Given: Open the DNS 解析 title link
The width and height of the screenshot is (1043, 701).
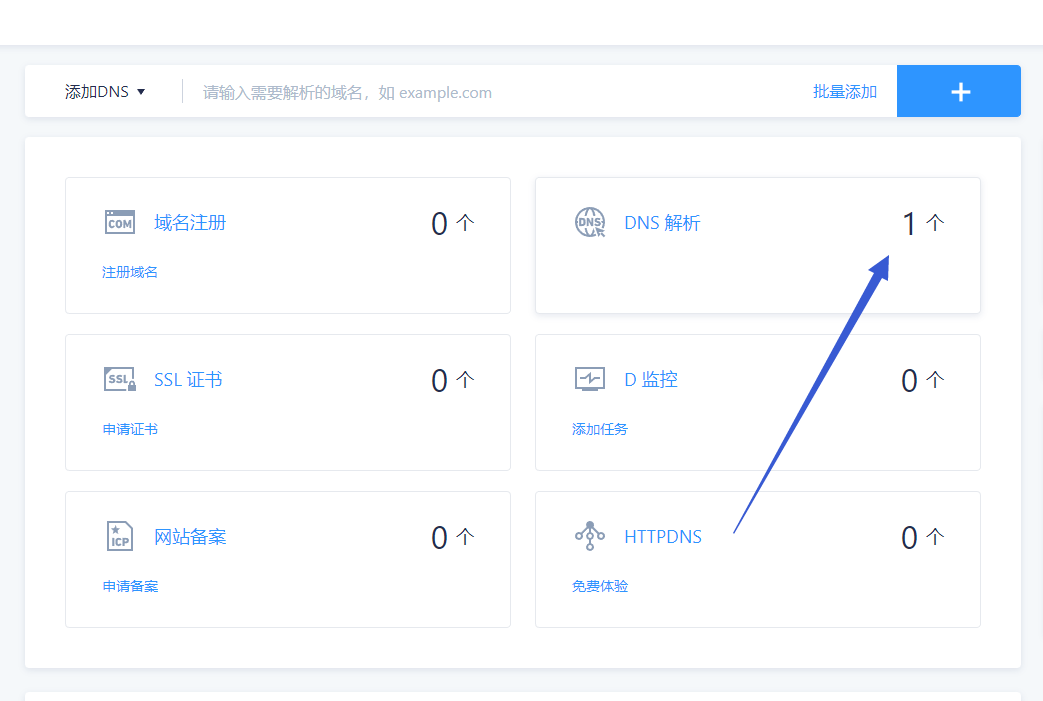Looking at the screenshot, I should [662, 223].
